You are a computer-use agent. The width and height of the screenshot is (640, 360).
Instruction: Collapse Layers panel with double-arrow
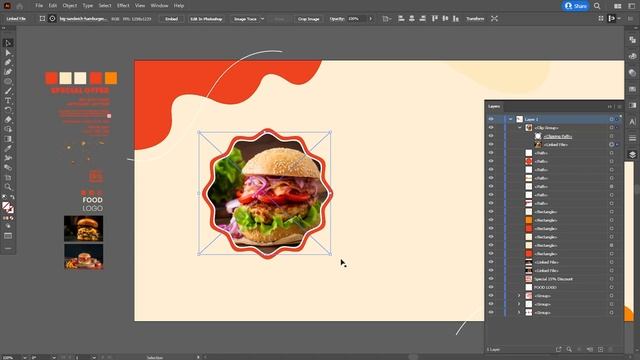tap(610, 107)
